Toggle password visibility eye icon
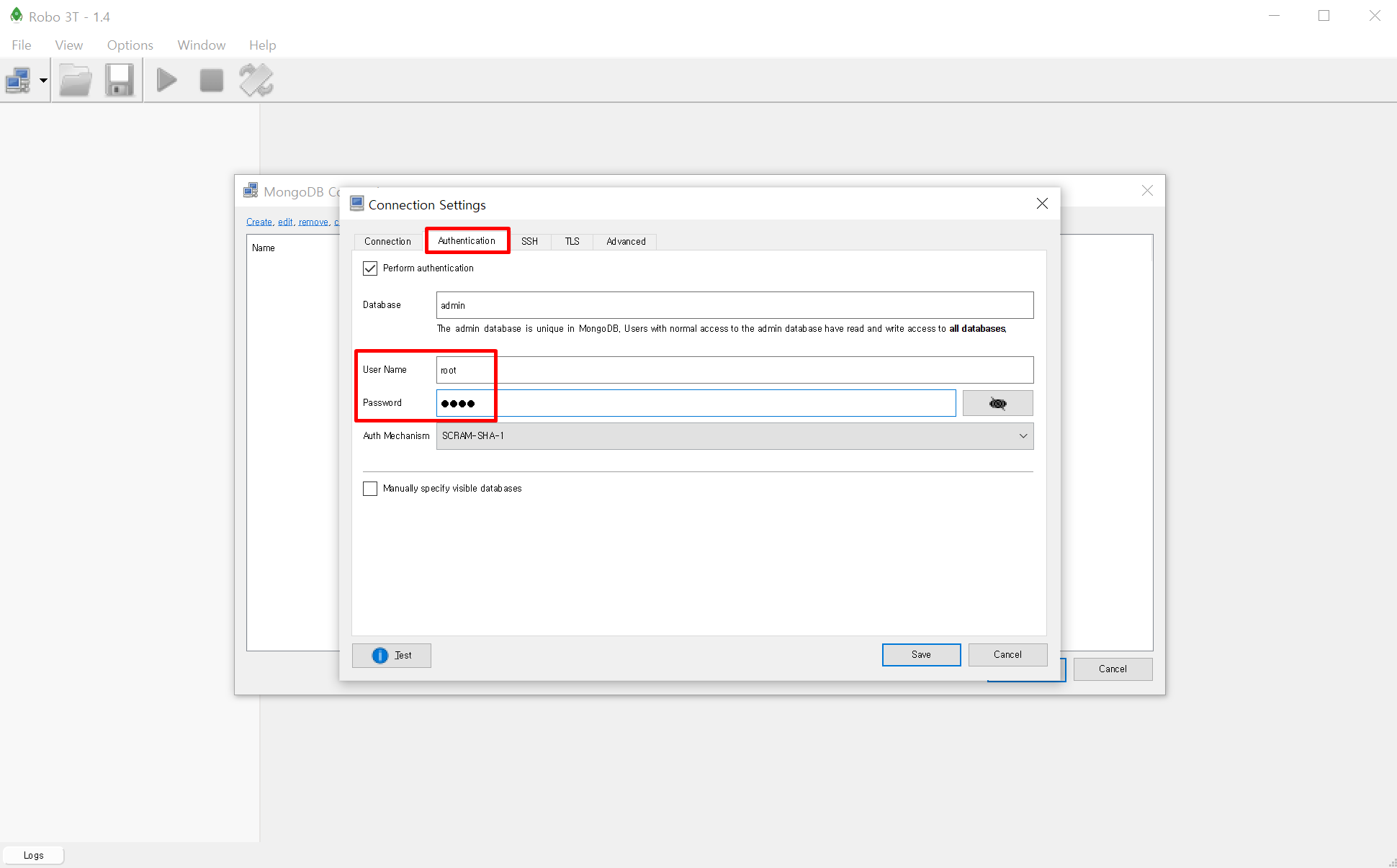Viewport: 1397px width, 868px height. pos(997,403)
